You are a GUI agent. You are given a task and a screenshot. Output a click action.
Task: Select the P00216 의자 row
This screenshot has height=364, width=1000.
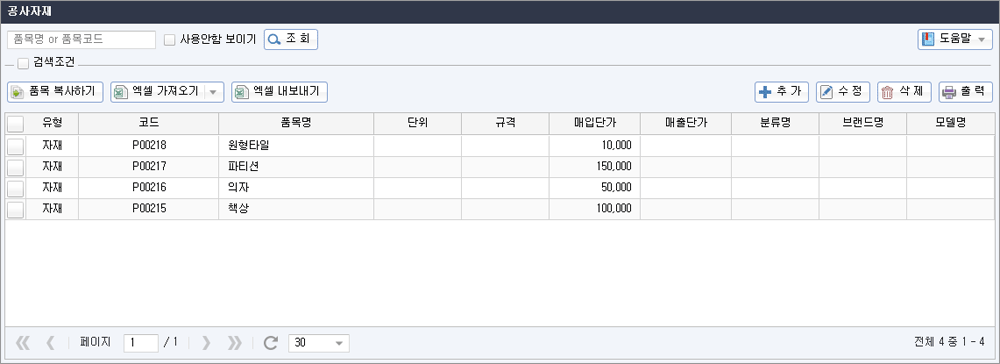click(500, 188)
